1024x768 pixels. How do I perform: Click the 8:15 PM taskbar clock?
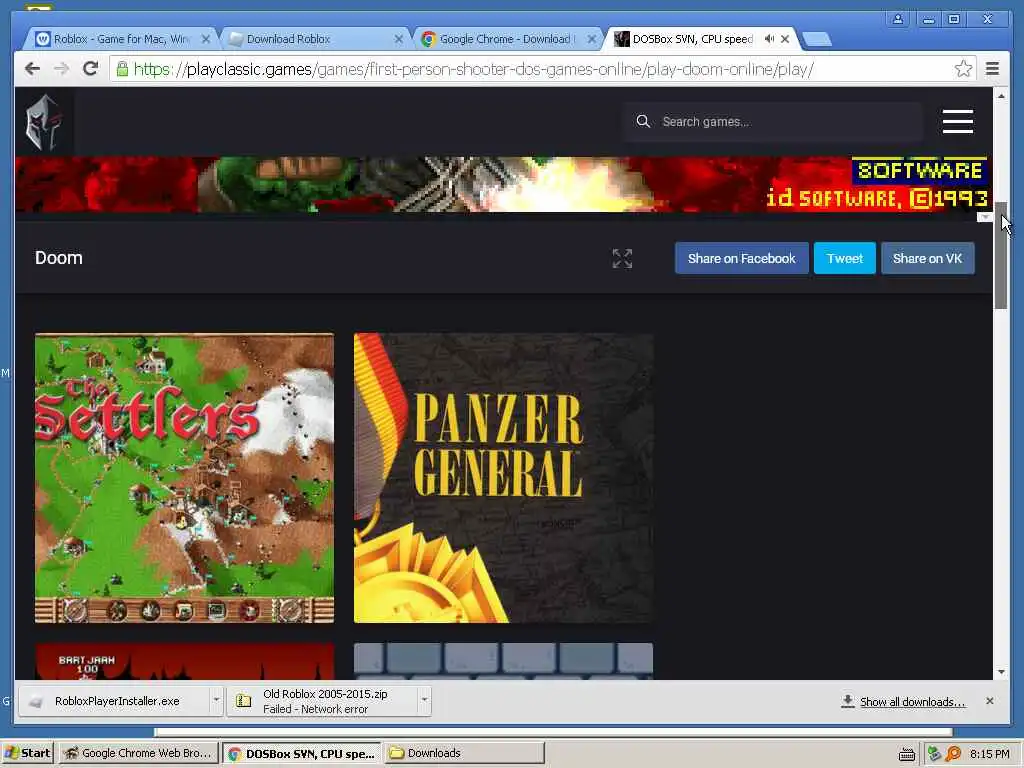coord(989,754)
